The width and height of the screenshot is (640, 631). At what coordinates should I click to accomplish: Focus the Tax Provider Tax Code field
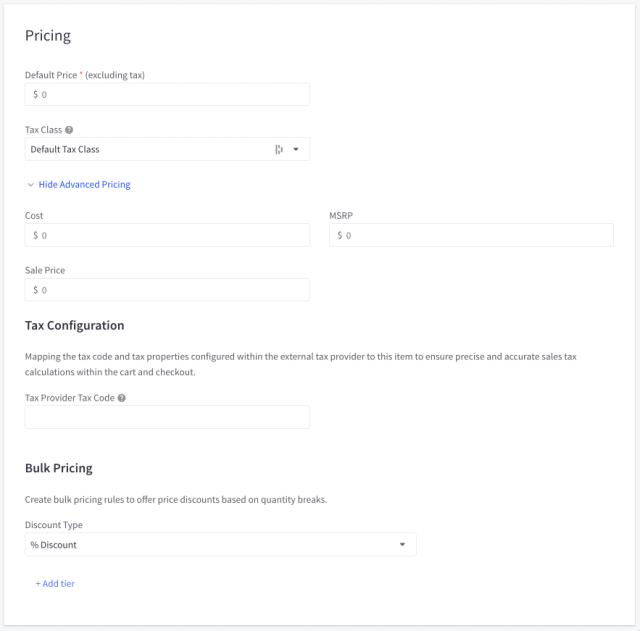point(167,417)
